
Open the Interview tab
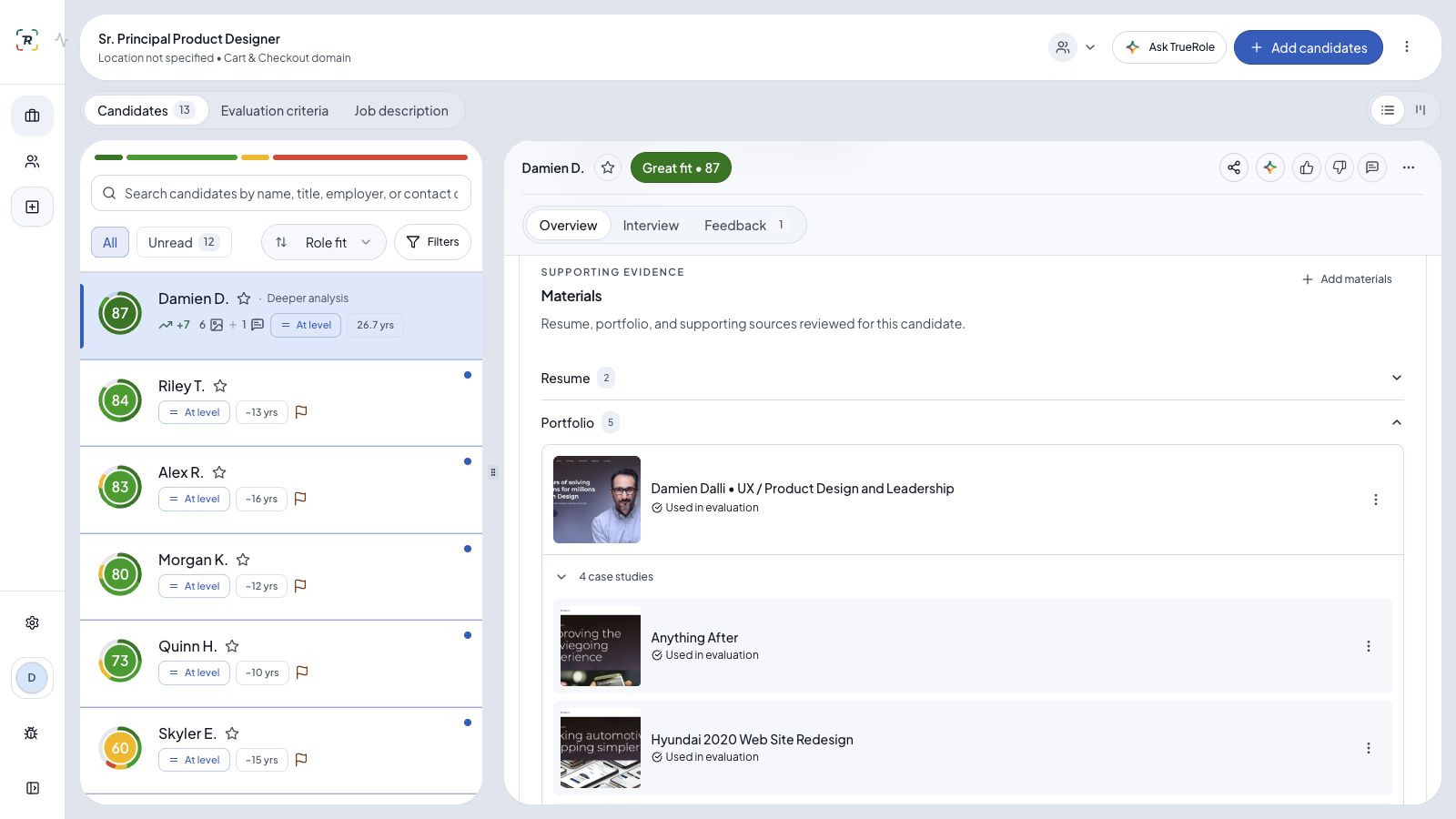pos(651,226)
